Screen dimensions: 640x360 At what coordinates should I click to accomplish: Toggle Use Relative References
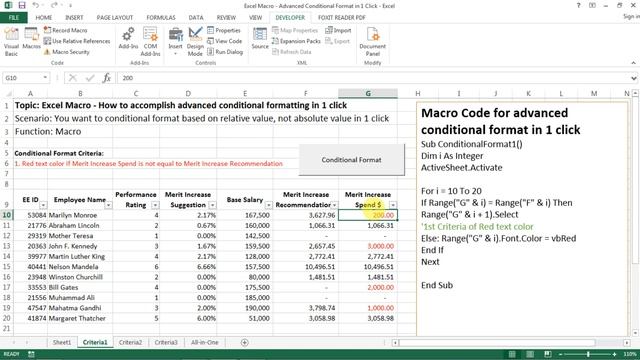(x=77, y=41)
